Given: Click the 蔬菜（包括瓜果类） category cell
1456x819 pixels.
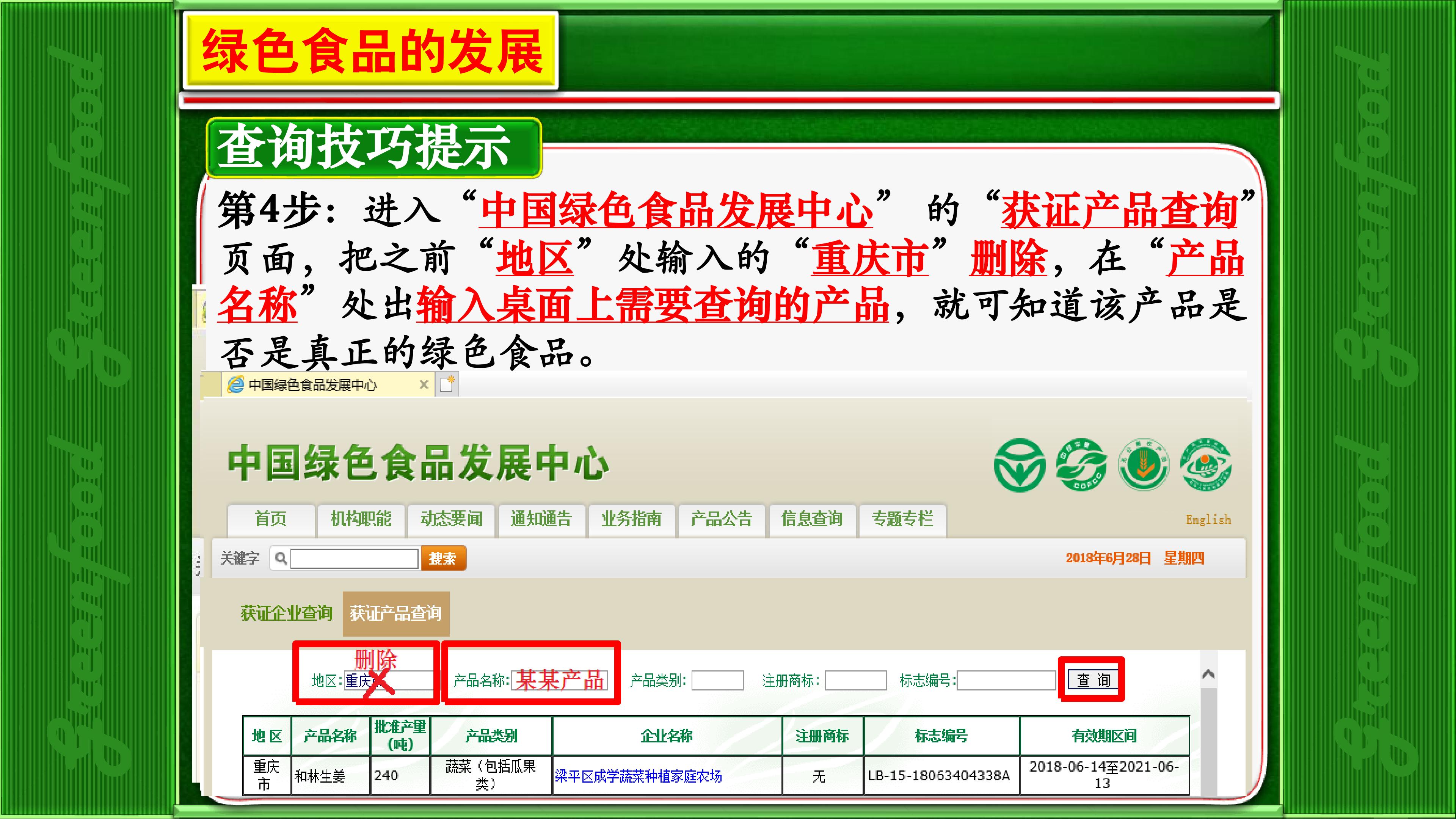Looking at the screenshot, I should [491, 775].
